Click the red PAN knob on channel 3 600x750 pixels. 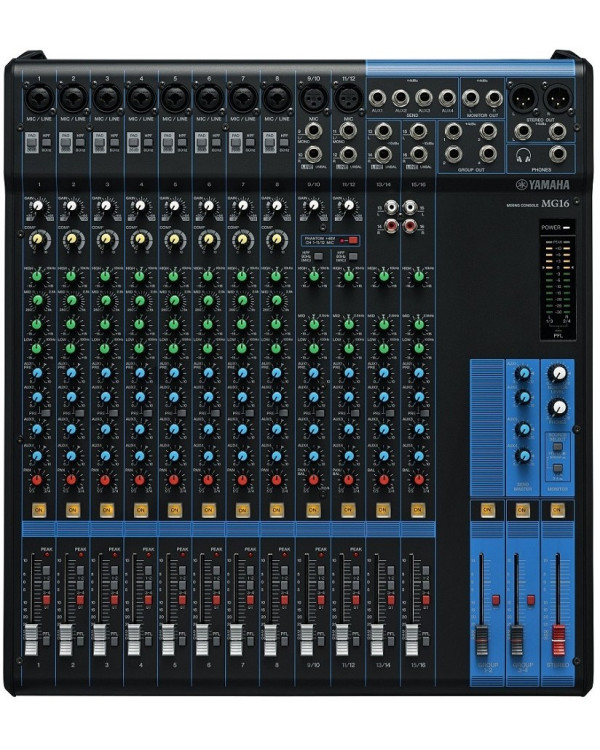click(x=106, y=480)
